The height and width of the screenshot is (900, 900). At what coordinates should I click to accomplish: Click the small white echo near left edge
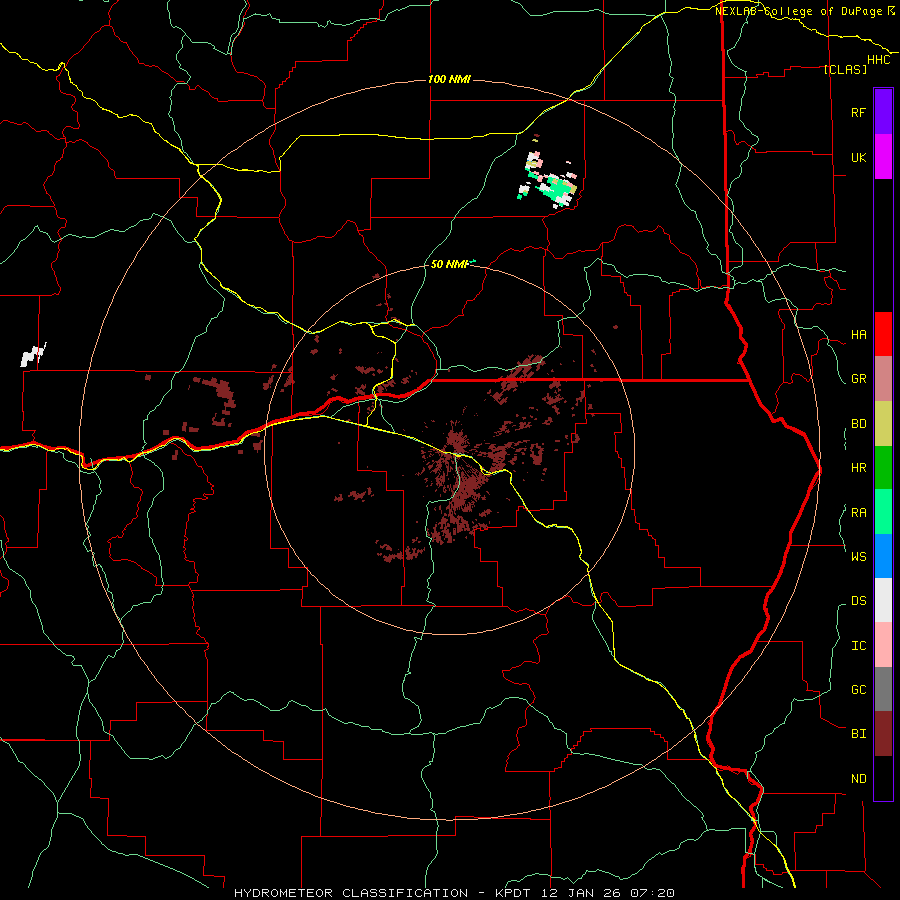point(33,355)
